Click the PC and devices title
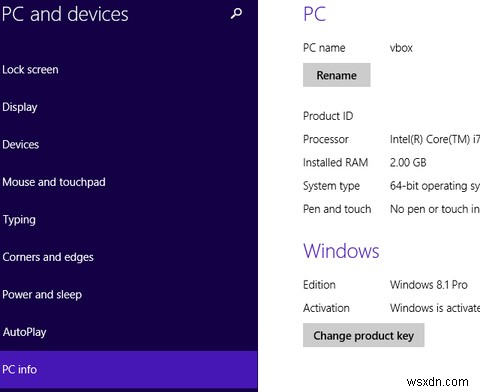The height and width of the screenshot is (392, 480). [x=65, y=14]
